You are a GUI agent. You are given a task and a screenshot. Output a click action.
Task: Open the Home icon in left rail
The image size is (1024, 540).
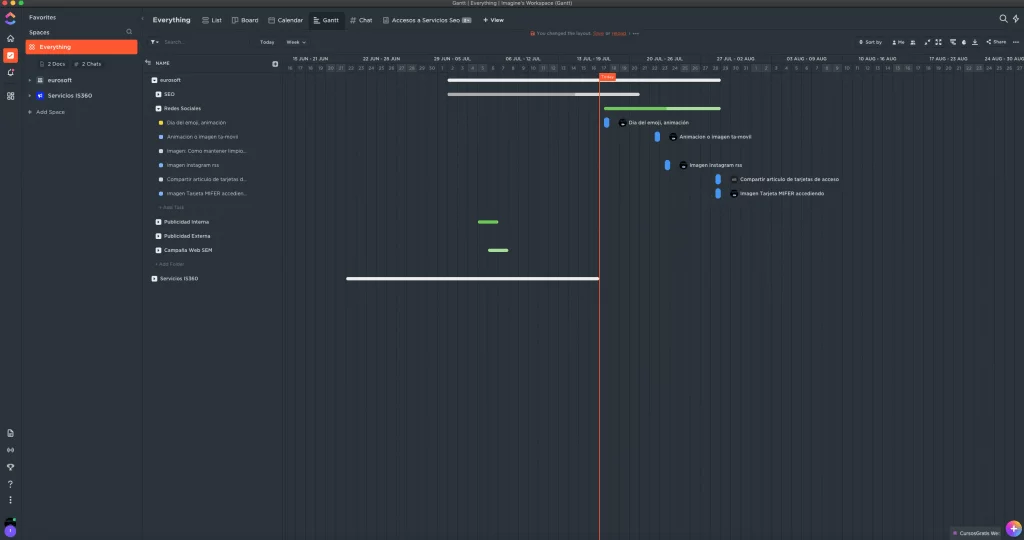(10, 39)
